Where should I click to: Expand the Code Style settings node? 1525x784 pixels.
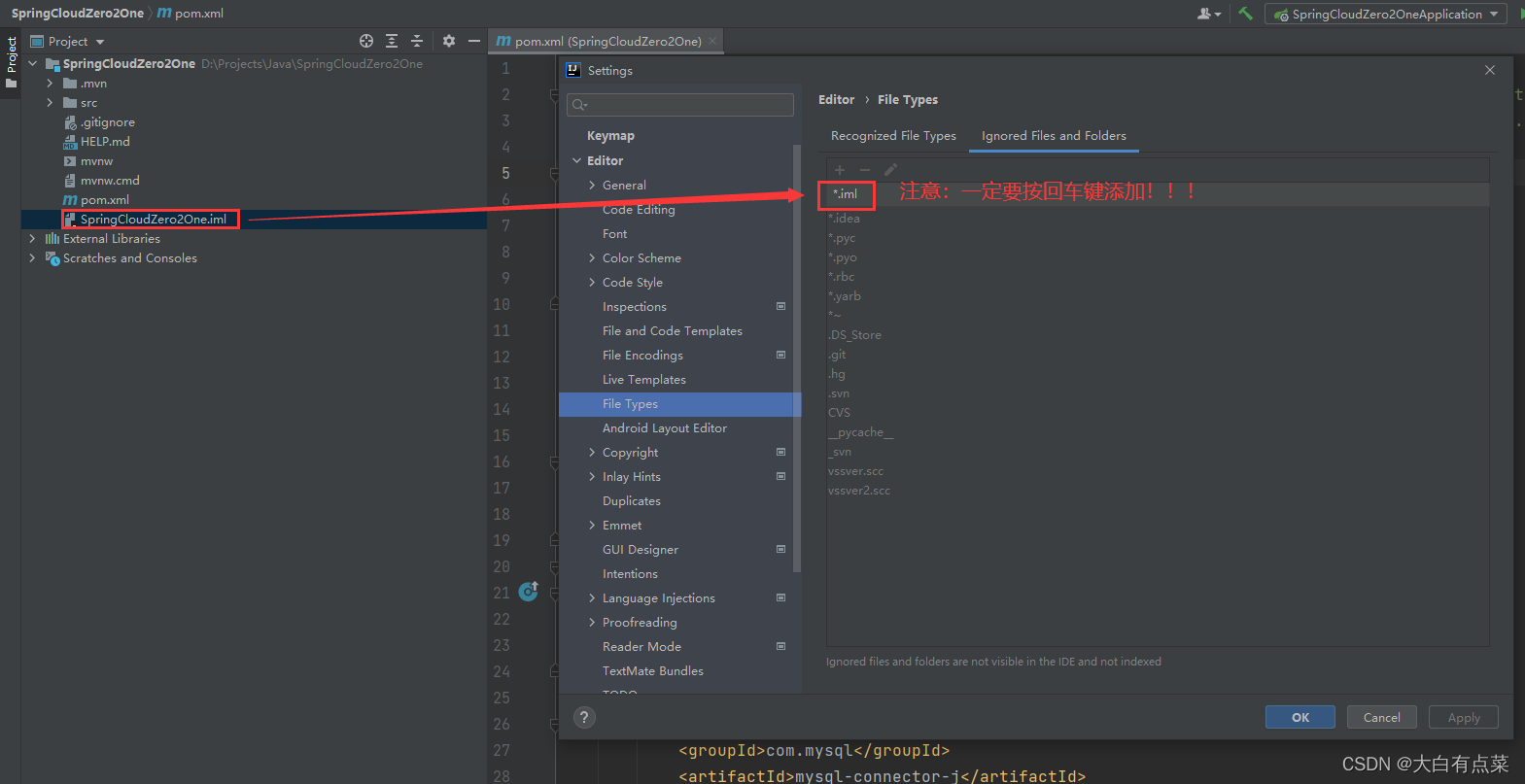(x=592, y=282)
